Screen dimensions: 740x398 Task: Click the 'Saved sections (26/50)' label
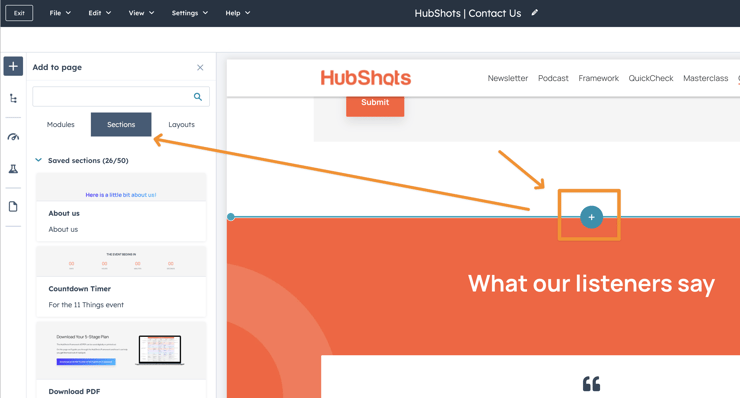[88, 161]
